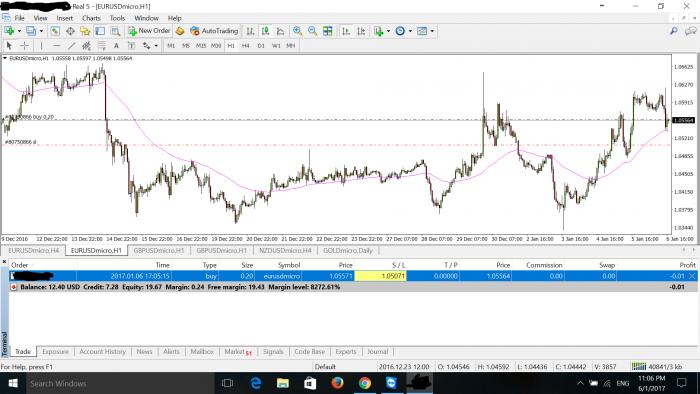Select the equidistant channel tool
The width and height of the screenshot is (700, 394).
point(87,46)
